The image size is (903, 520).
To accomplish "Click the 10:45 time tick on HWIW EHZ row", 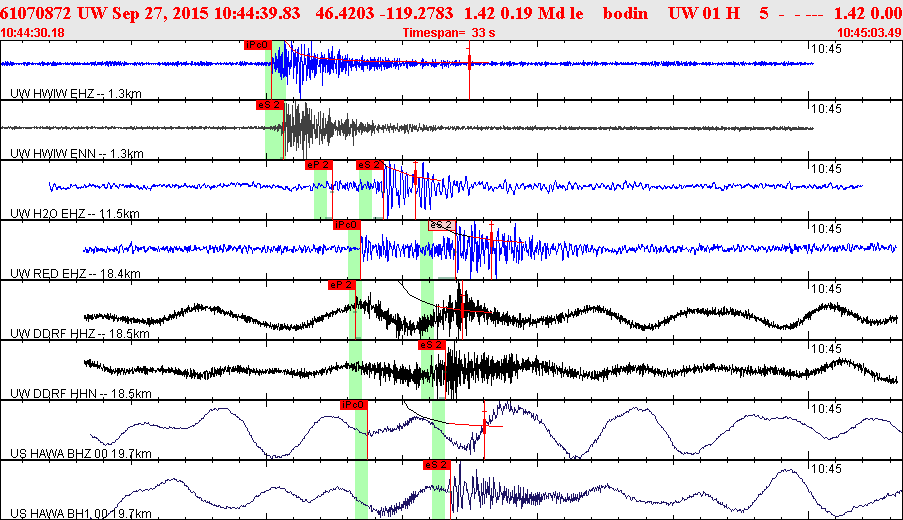I will coord(826,49).
